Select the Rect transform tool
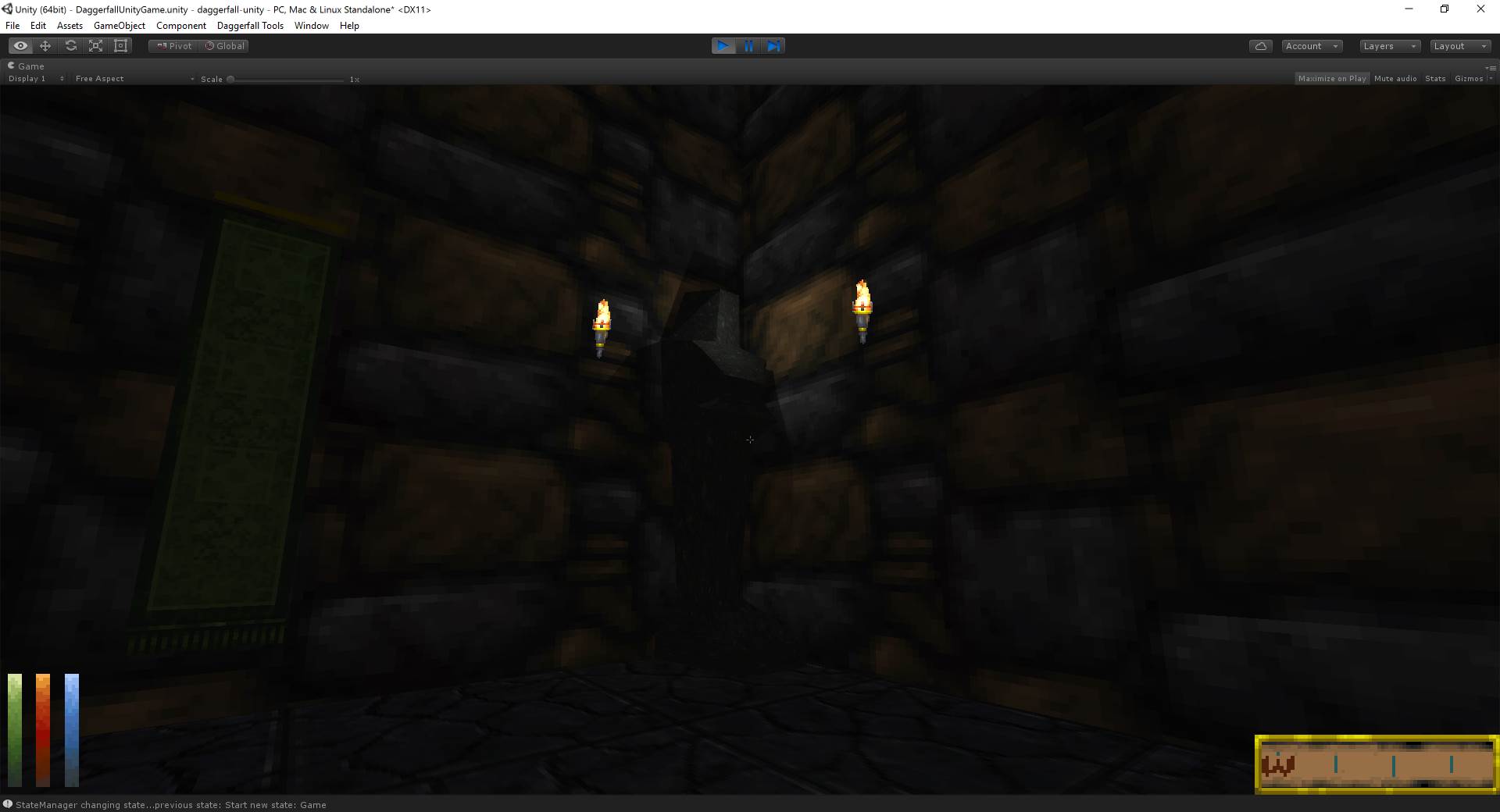 (121, 46)
